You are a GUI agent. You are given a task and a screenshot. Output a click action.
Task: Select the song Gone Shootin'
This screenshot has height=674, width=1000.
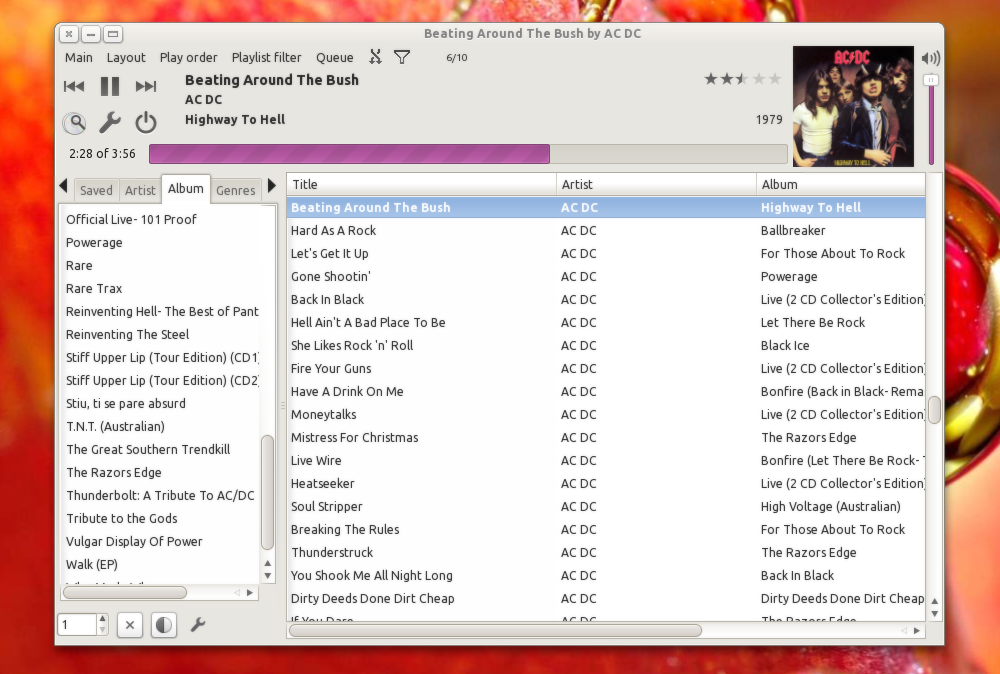pyautogui.click(x=606, y=276)
